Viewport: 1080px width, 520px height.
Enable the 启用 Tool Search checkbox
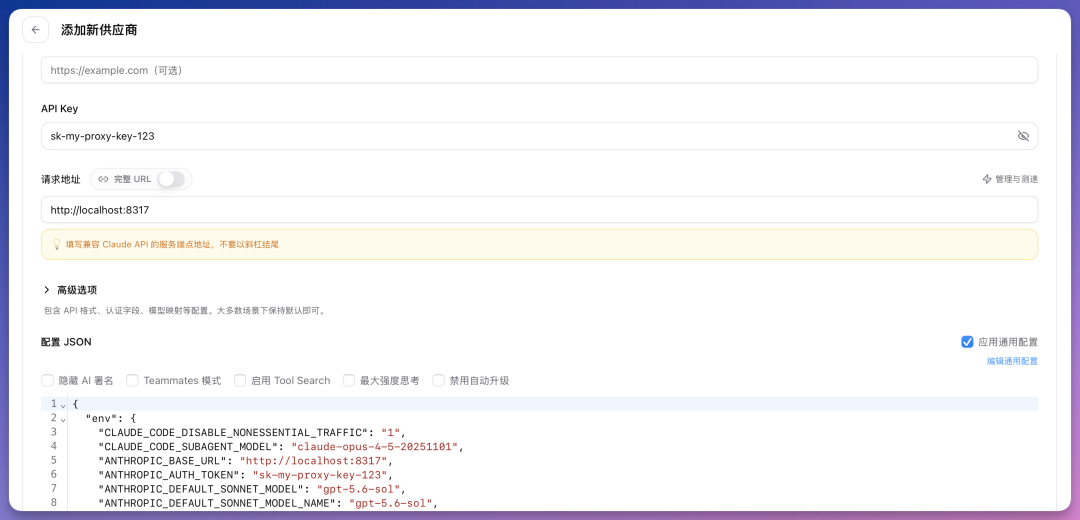[240, 381]
